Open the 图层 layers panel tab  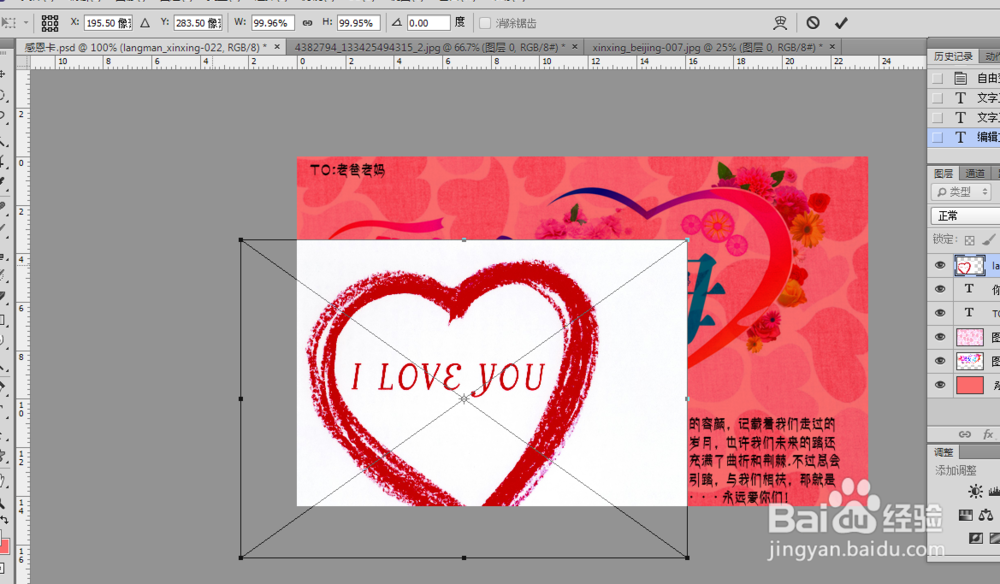click(943, 173)
